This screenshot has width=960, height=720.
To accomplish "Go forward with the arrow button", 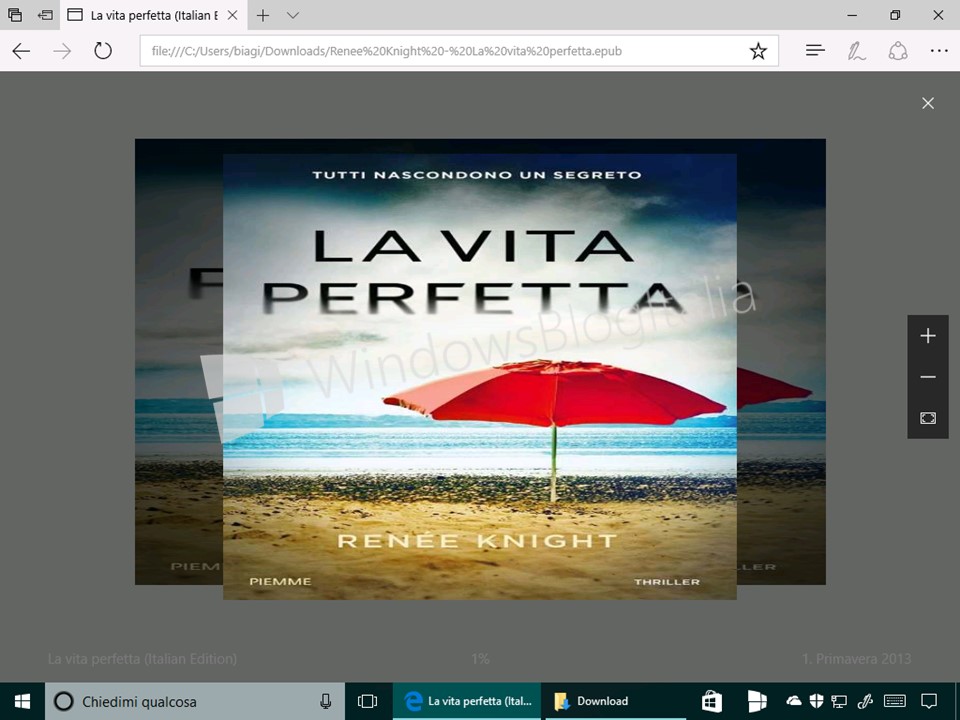I will (x=62, y=51).
